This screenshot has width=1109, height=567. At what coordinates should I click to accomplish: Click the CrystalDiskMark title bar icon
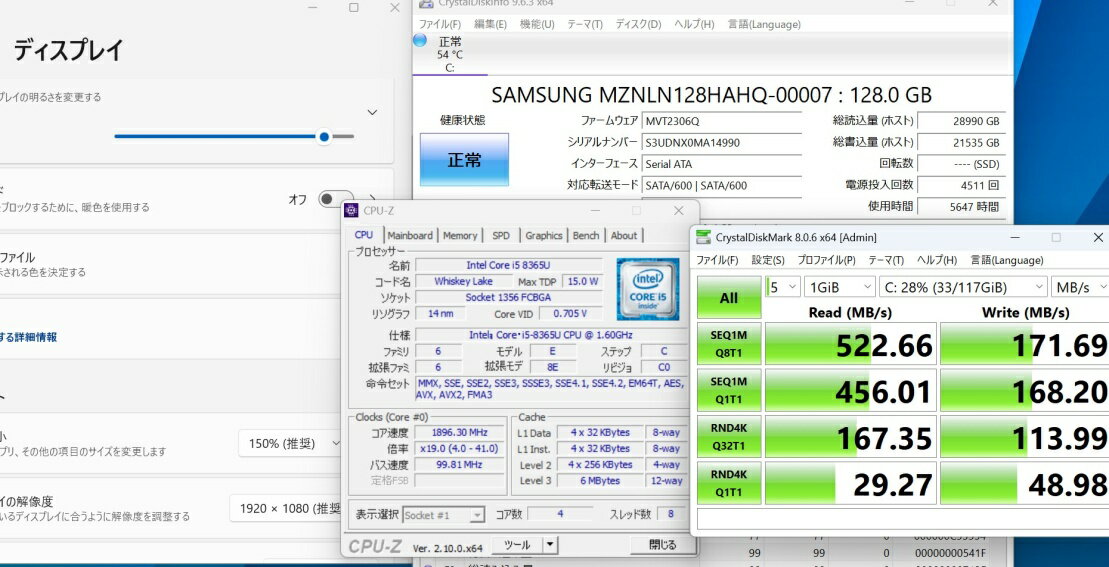coord(702,237)
